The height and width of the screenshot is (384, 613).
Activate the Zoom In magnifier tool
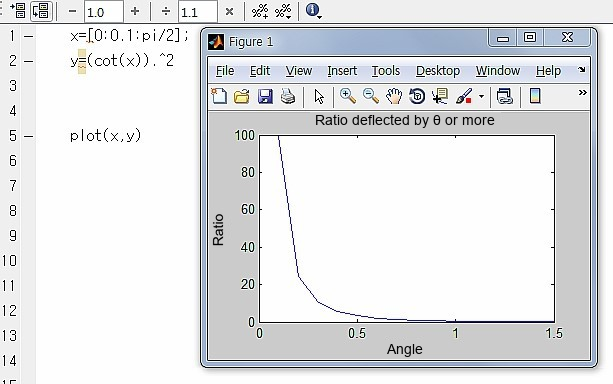pyautogui.click(x=348, y=96)
